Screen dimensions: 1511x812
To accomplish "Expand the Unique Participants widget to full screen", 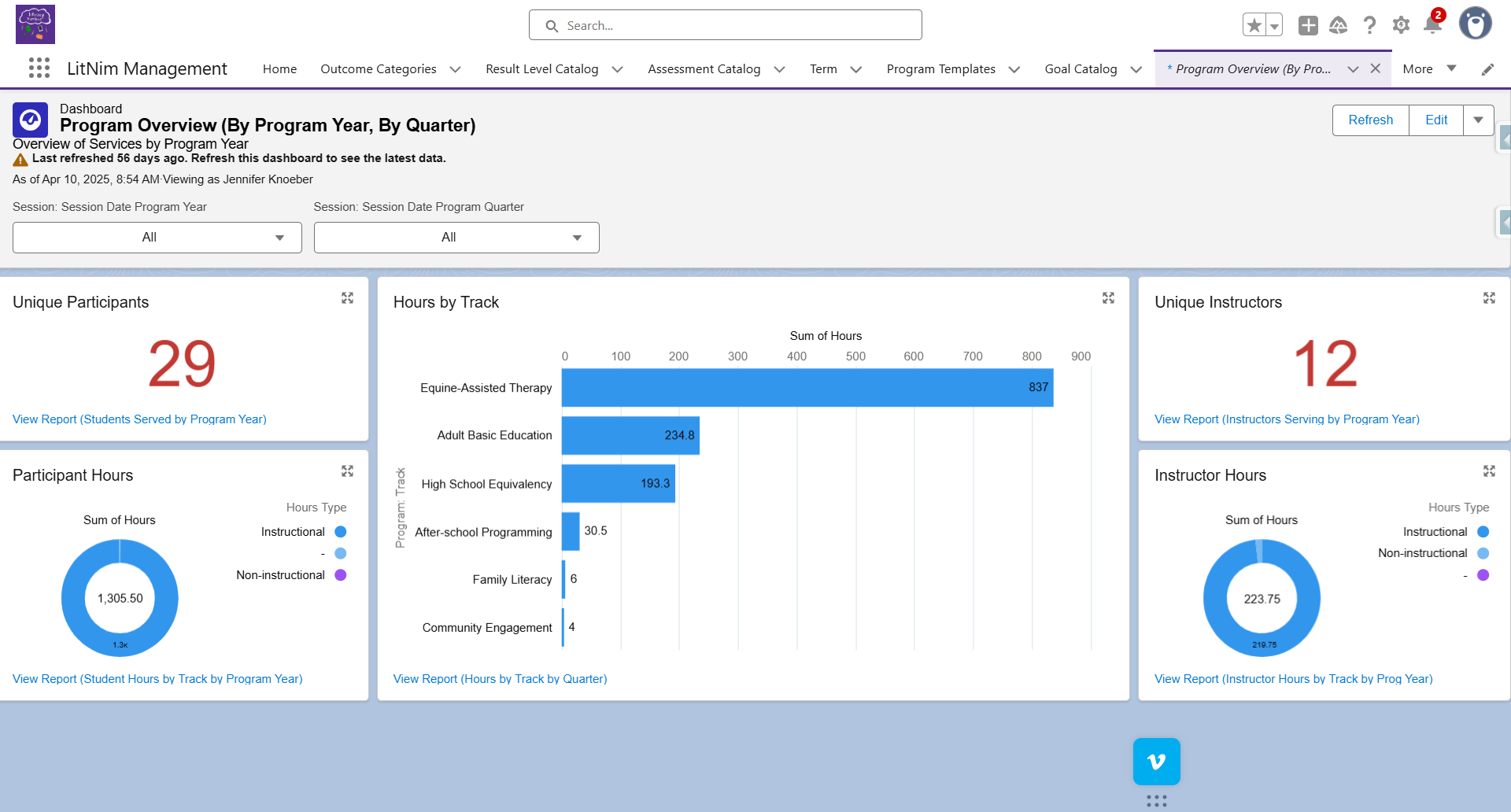I will (348, 298).
